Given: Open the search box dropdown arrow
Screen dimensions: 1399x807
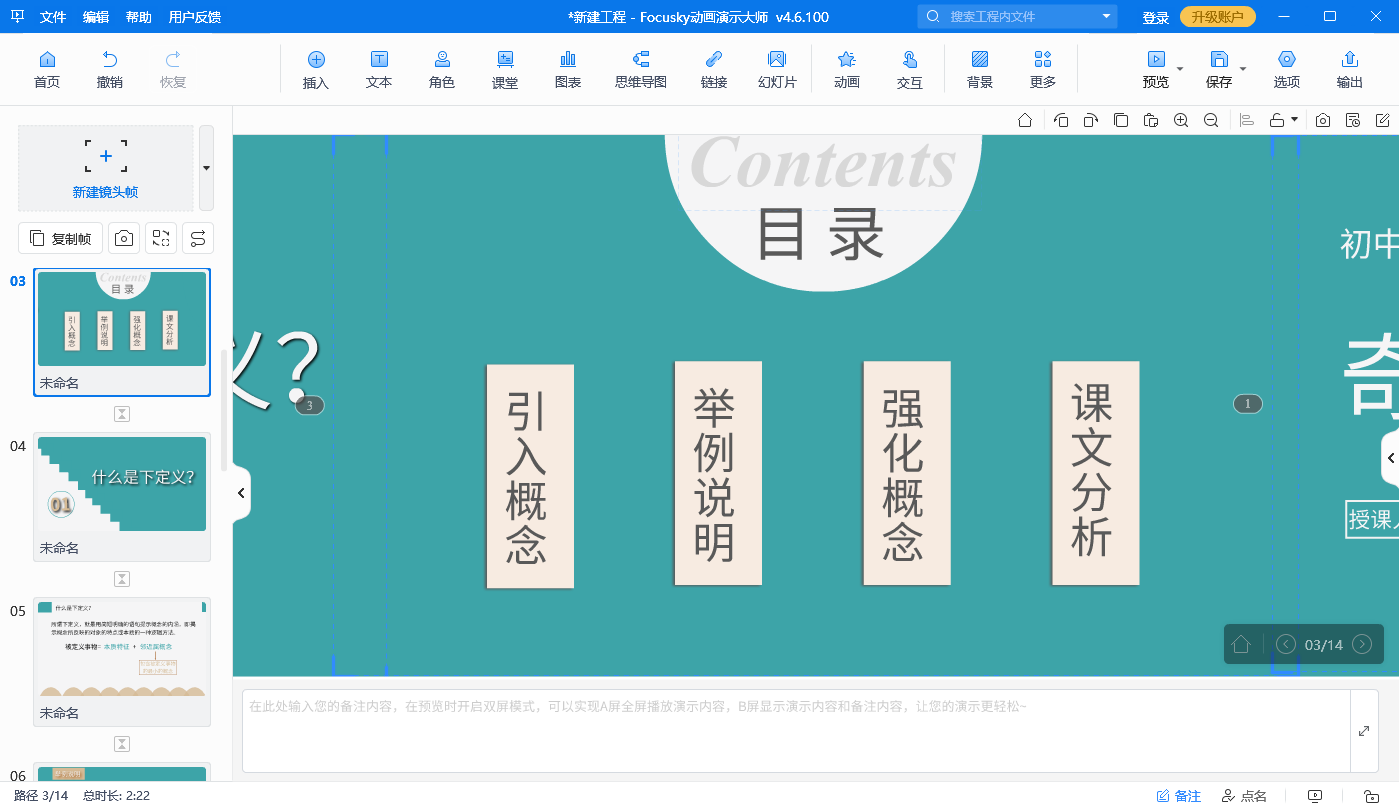Looking at the screenshot, I should [1106, 16].
